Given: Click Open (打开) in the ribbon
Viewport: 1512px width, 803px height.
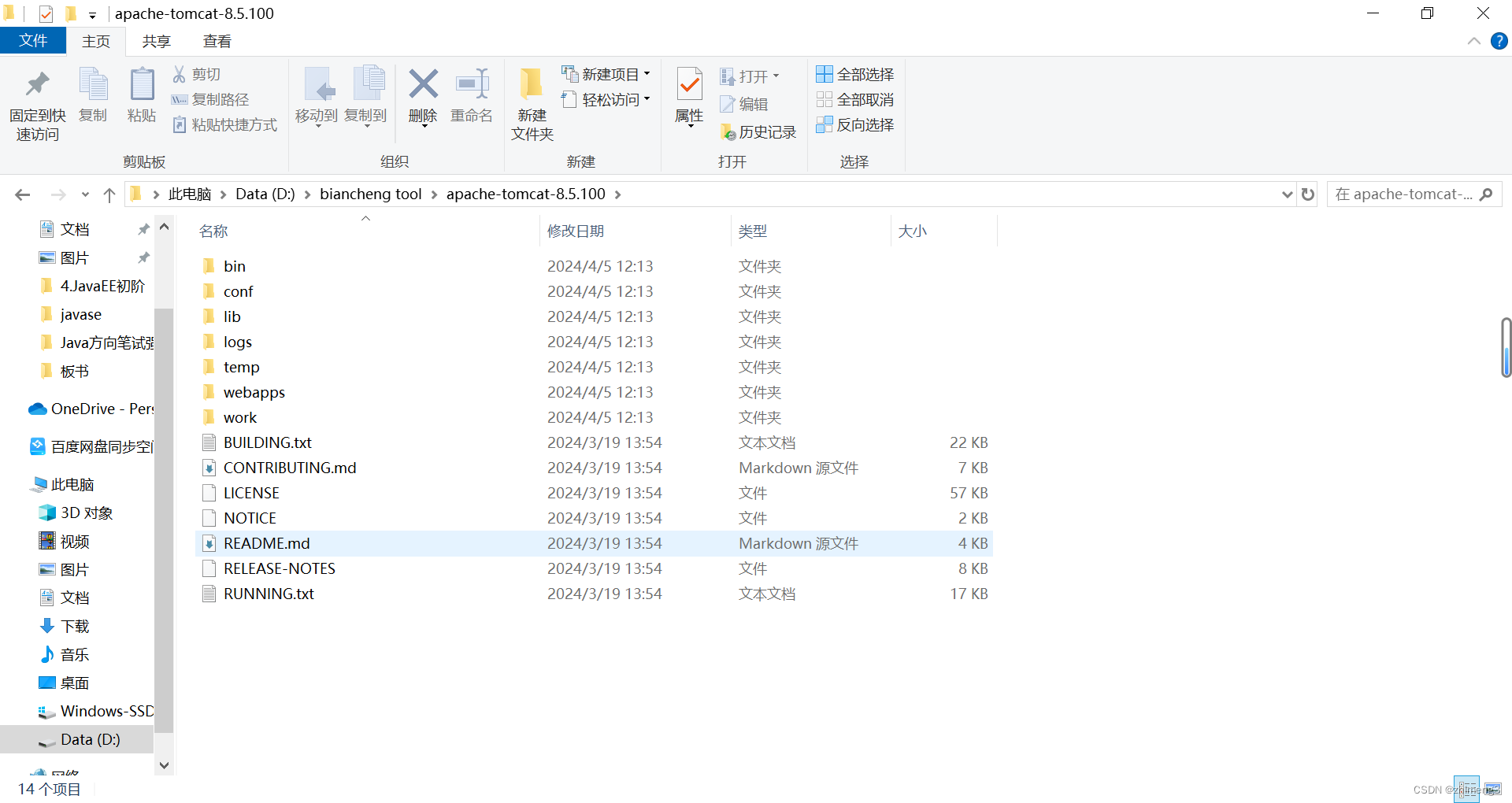Looking at the screenshot, I should pyautogui.click(x=750, y=76).
